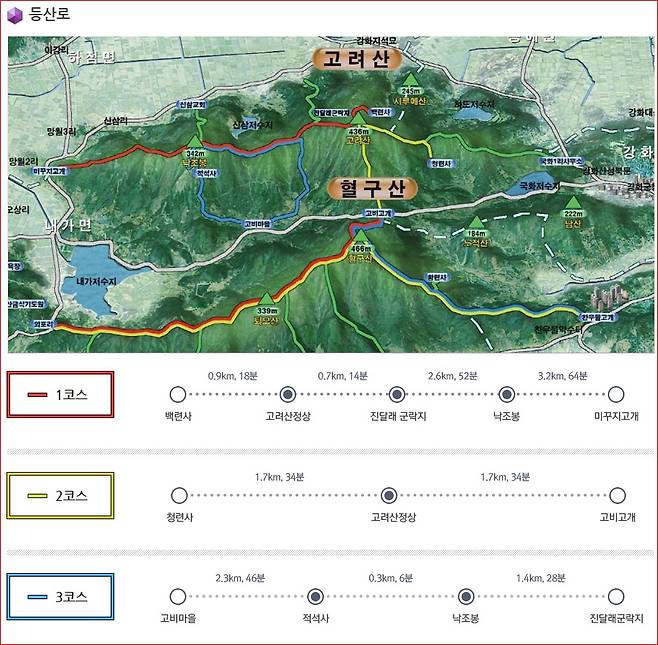Select 미꾸지고개 endpoint circle in course 1

pos(616,394)
